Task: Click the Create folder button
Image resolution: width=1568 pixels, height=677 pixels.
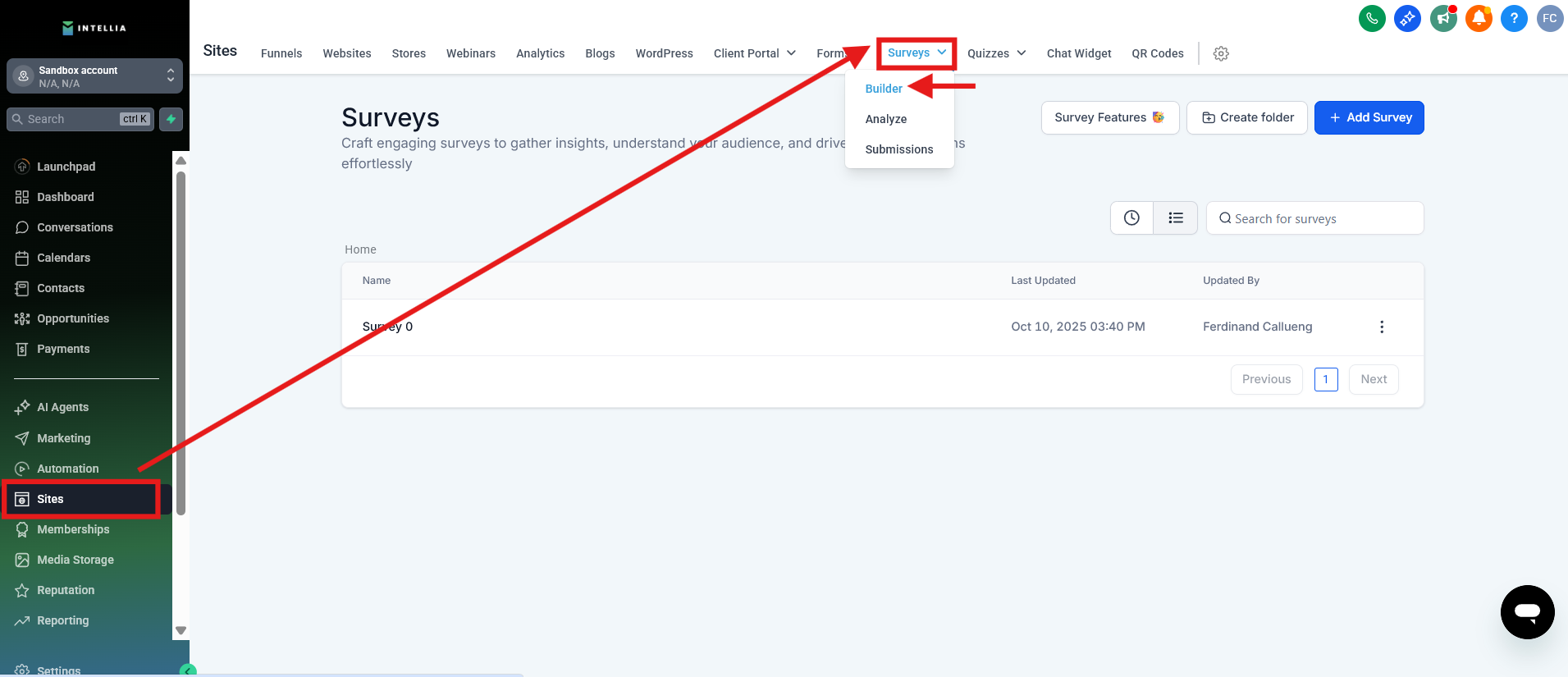Action: (1246, 117)
